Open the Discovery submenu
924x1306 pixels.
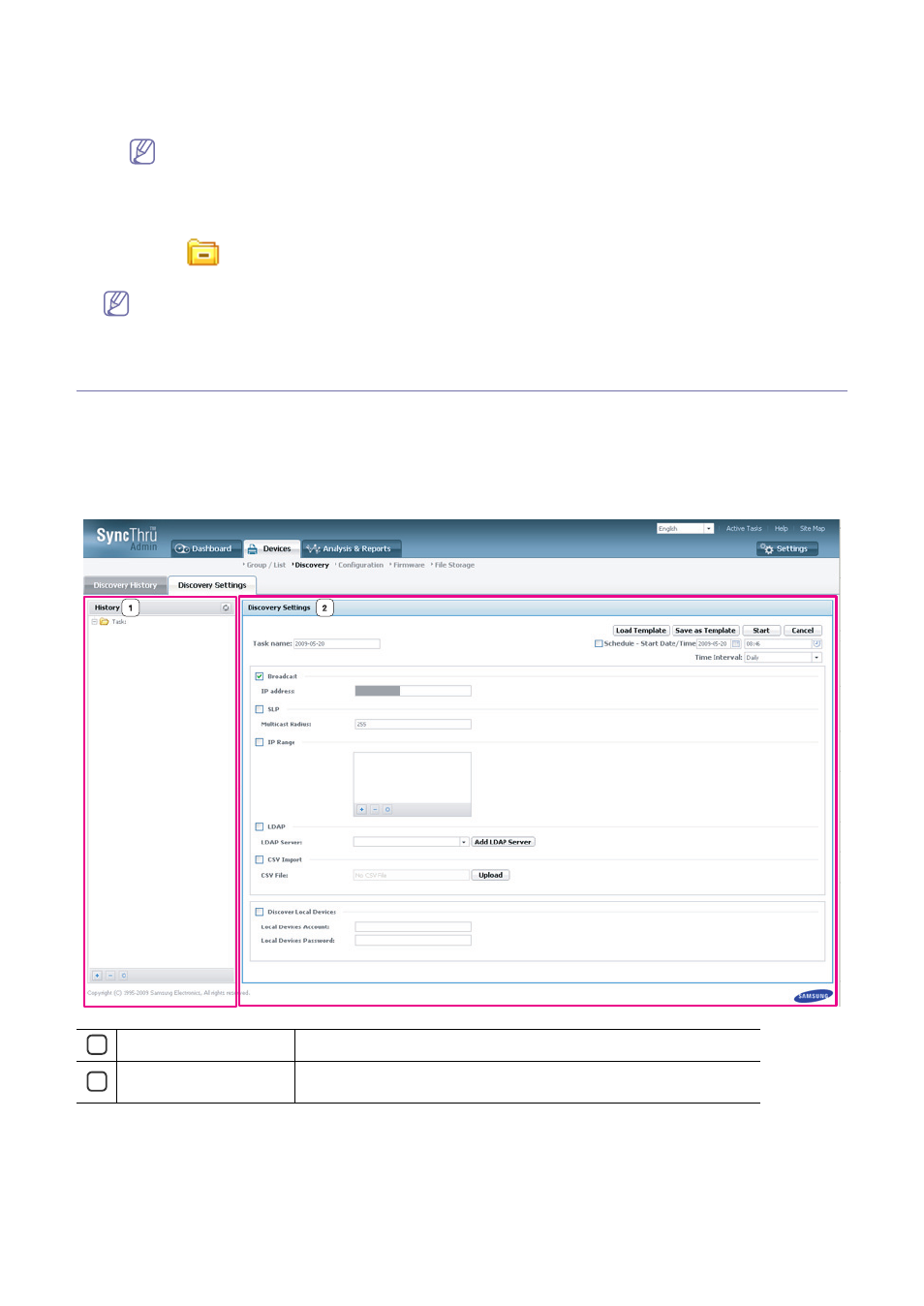pyautogui.click(x=312, y=565)
